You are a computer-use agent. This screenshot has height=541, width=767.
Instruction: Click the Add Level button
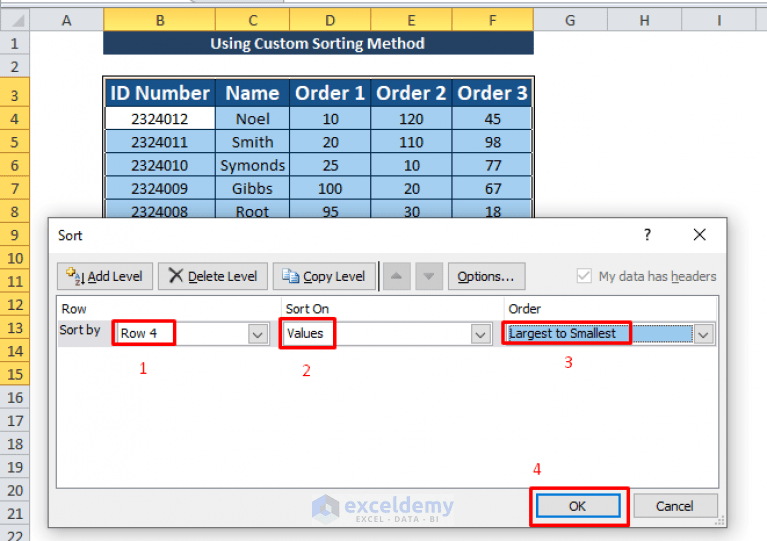pos(105,276)
